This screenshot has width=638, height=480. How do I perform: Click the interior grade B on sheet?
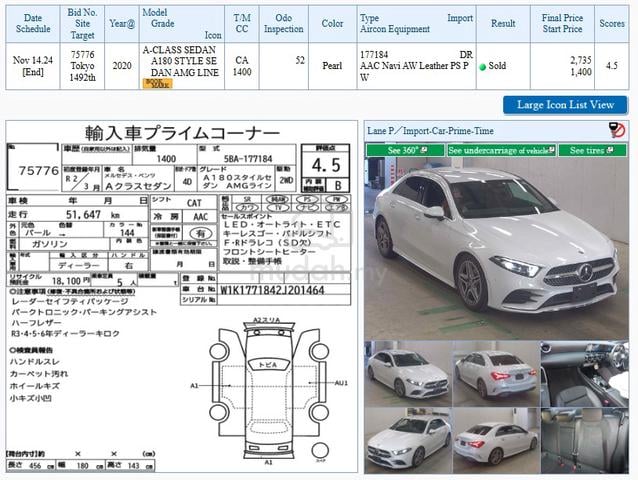pos(338,186)
